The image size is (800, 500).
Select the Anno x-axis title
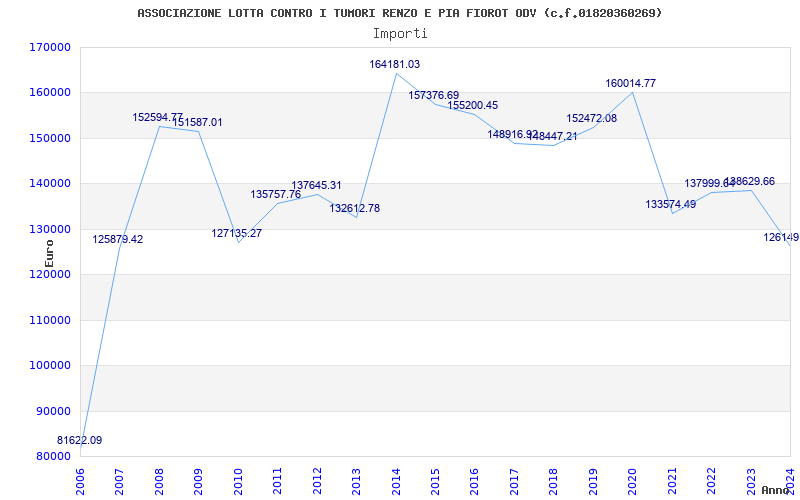click(x=775, y=490)
